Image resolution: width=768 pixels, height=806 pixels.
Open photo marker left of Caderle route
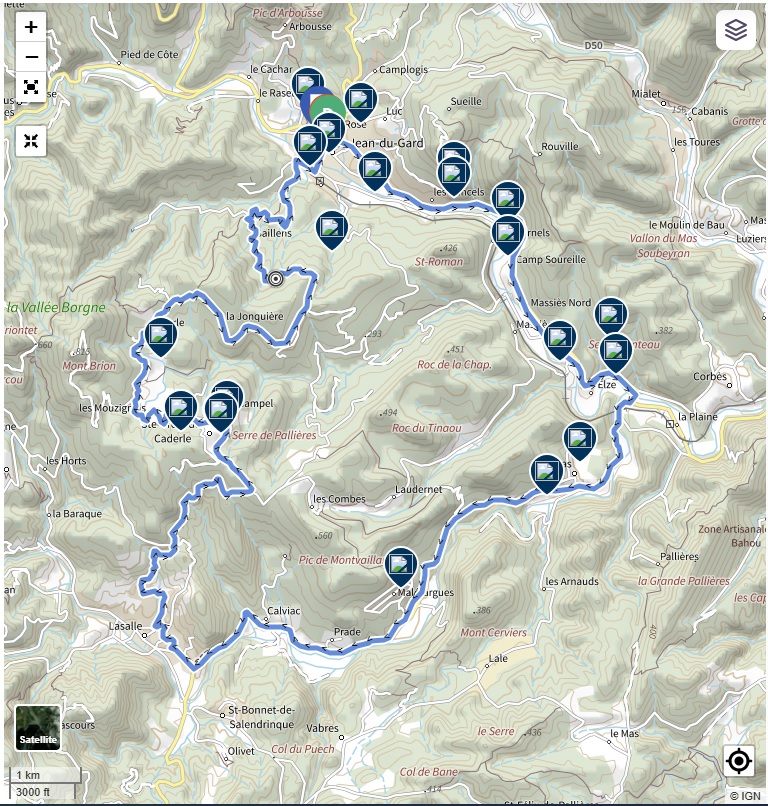coord(161,337)
